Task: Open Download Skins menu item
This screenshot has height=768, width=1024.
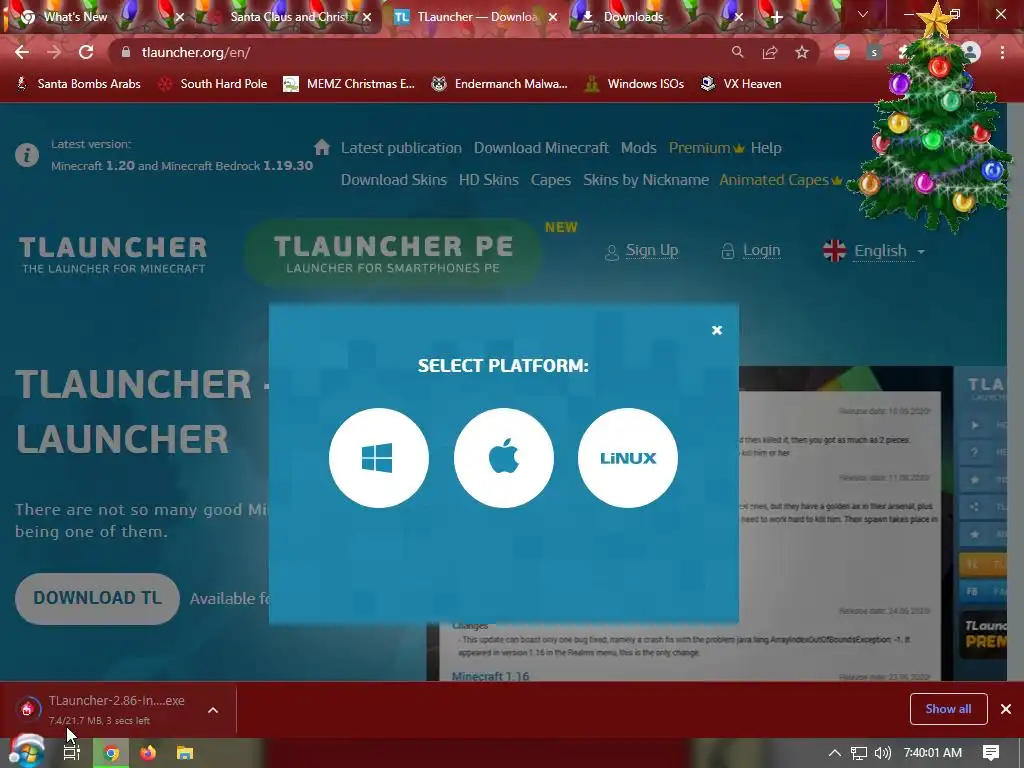Action: click(x=394, y=180)
